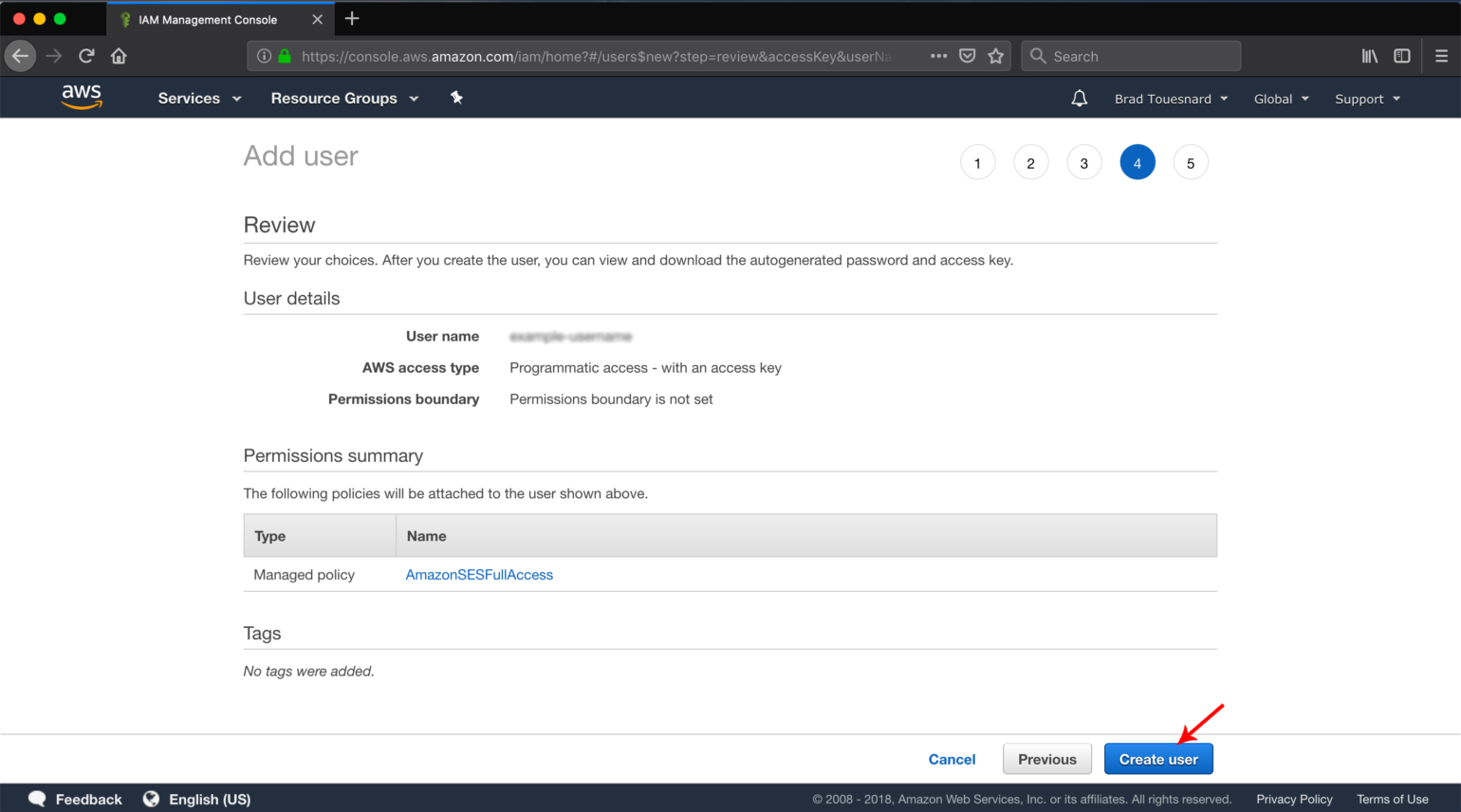Open the Support dropdown menu
1461x812 pixels.
pyautogui.click(x=1367, y=99)
